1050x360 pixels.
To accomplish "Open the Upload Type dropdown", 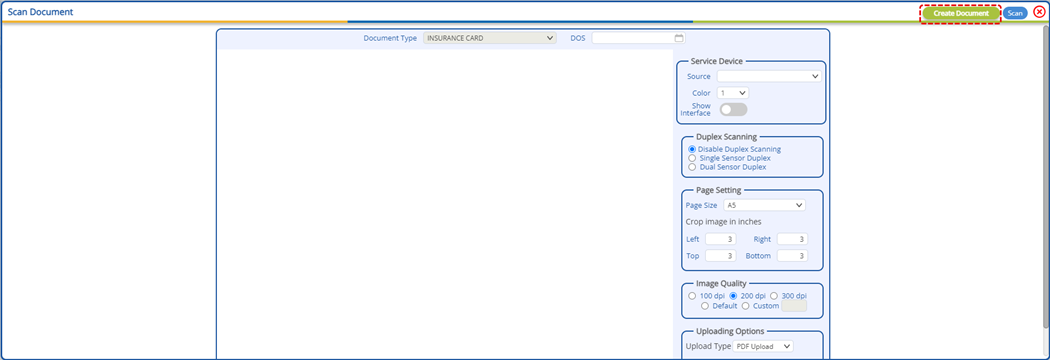I will coord(763,347).
